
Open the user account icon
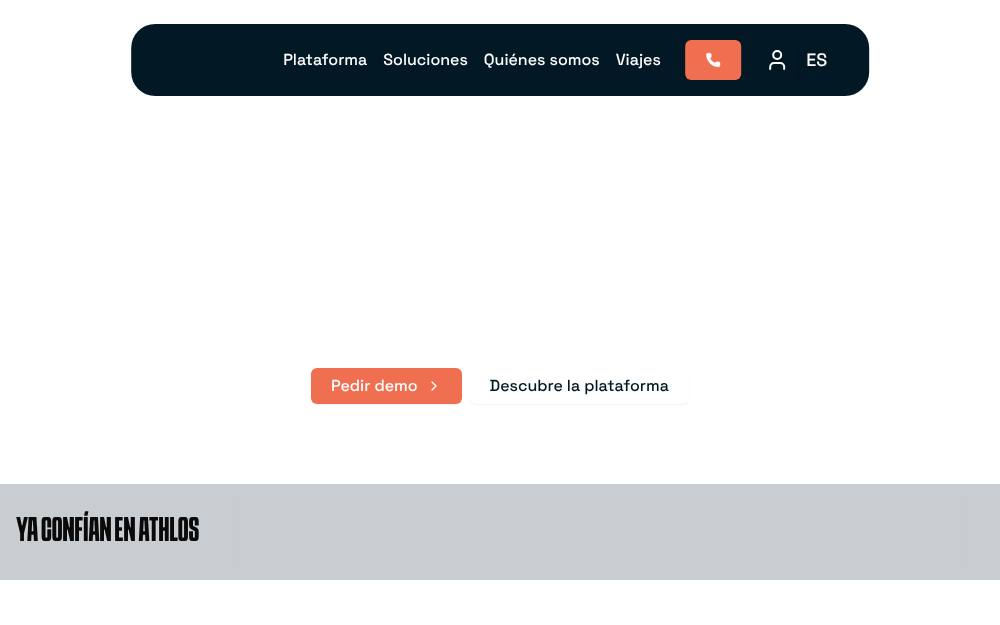click(x=776, y=60)
